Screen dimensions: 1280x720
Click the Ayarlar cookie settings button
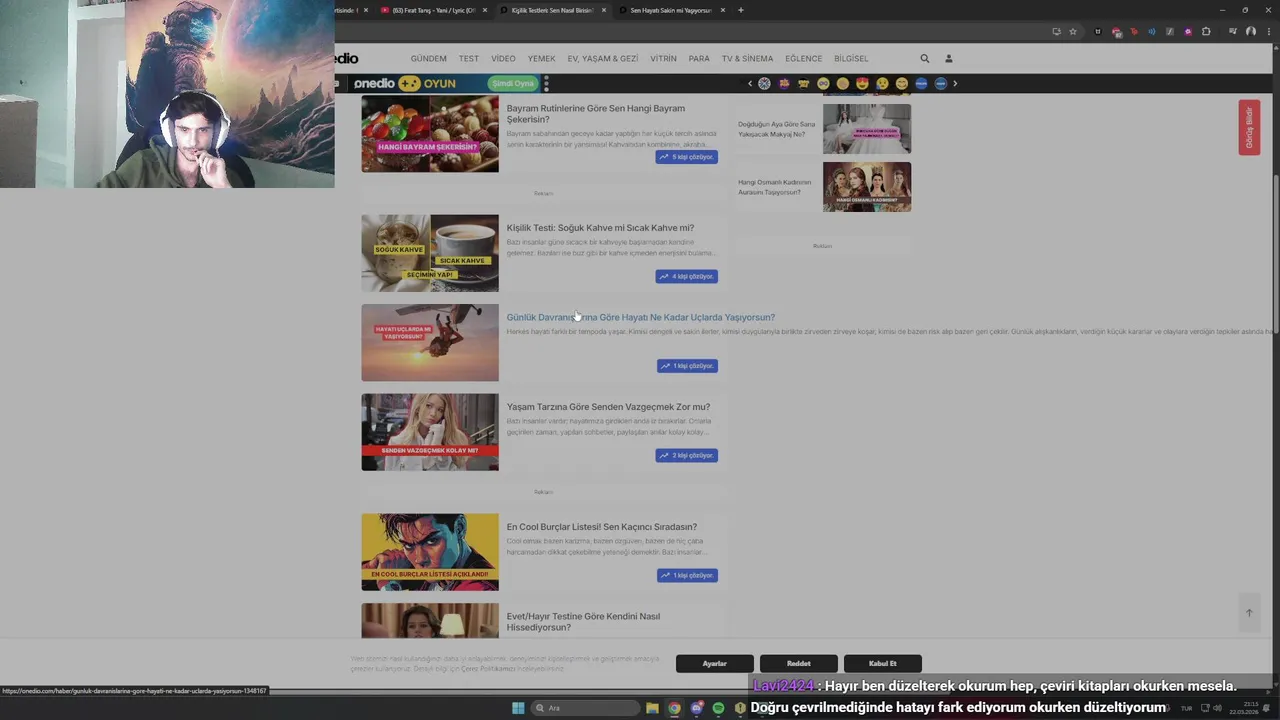[x=714, y=663]
